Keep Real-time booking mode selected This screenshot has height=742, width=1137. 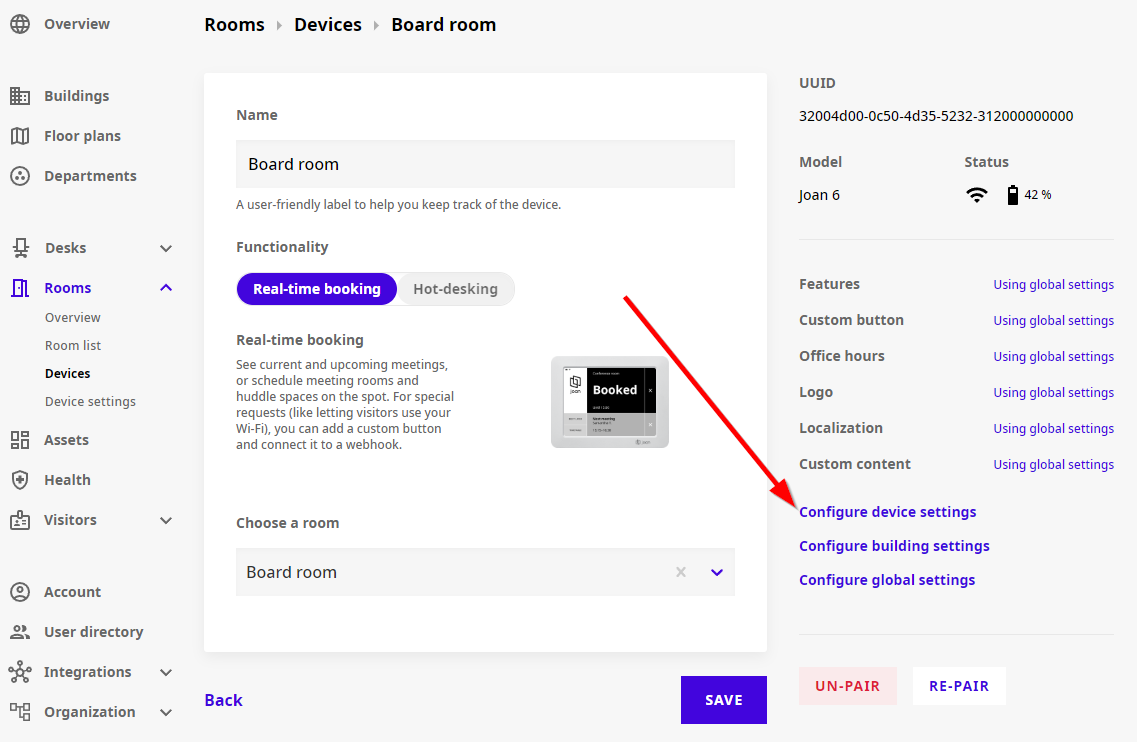[316, 288]
